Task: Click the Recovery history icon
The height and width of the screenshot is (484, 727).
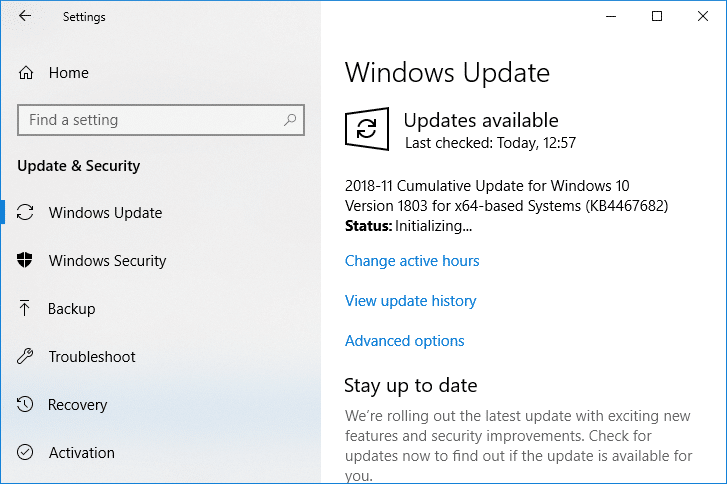Action: coord(26,405)
